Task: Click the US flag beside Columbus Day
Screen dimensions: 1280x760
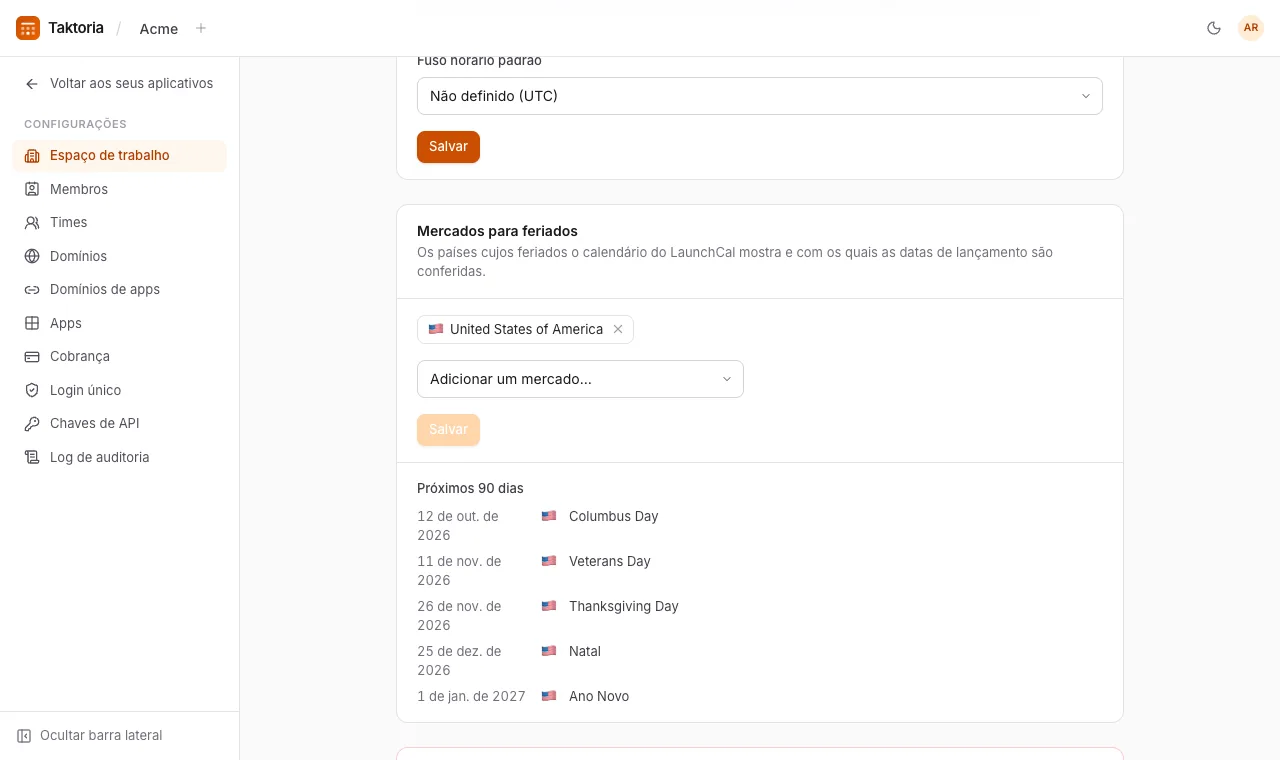Action: point(549,516)
